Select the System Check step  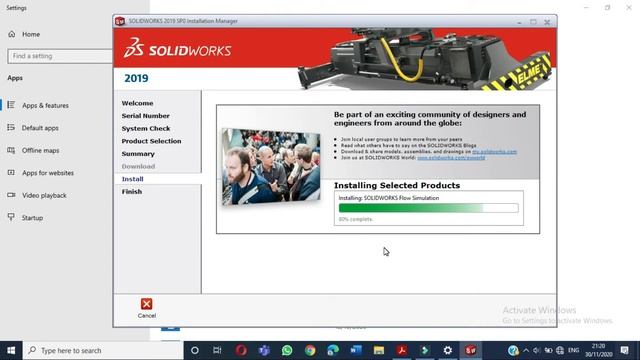coord(146,129)
